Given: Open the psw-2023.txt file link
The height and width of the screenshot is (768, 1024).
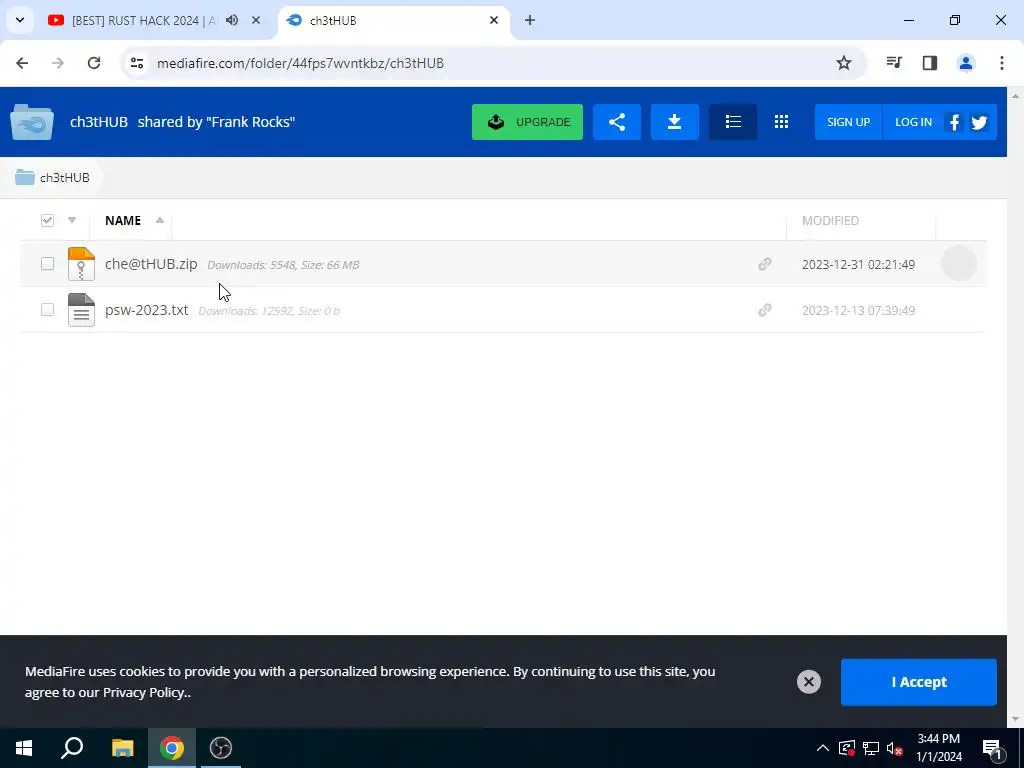Looking at the screenshot, I should [146, 310].
